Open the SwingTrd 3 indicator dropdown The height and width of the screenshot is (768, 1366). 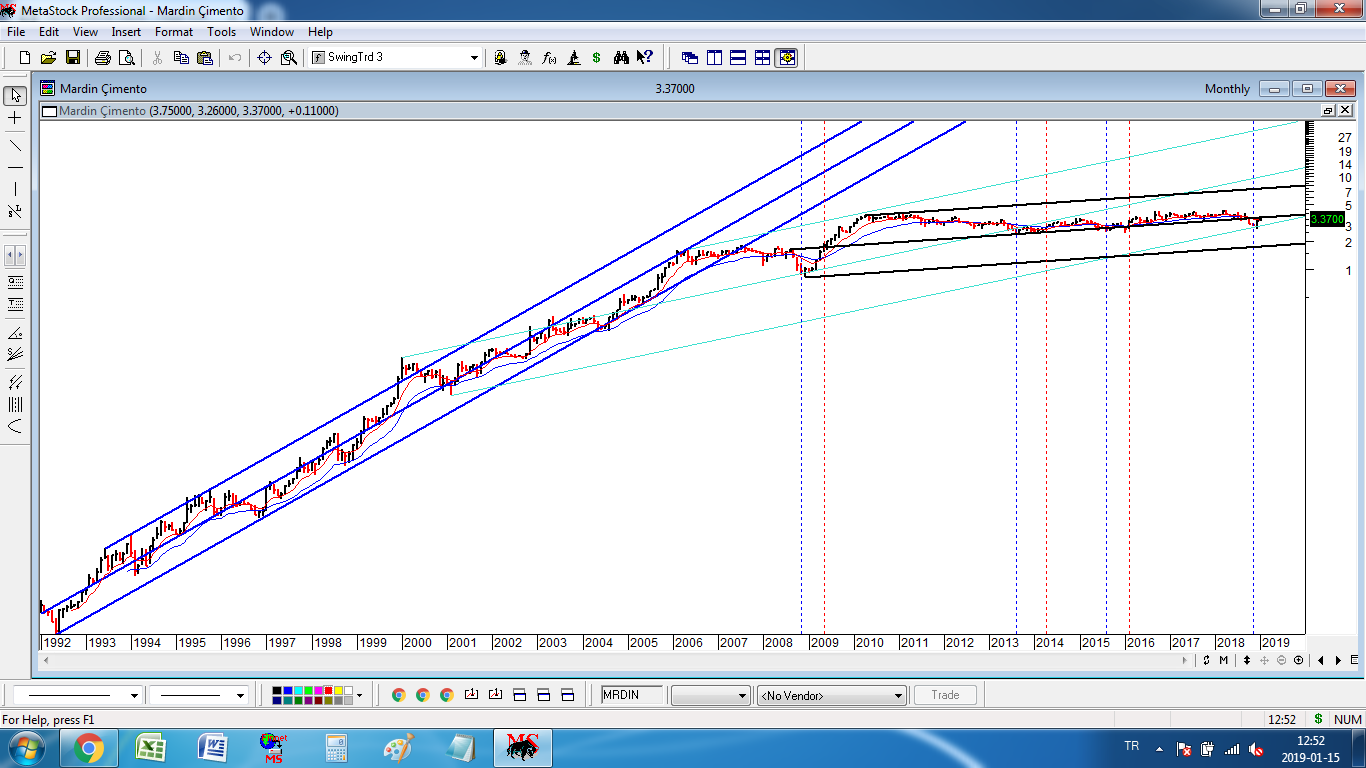[x=474, y=58]
